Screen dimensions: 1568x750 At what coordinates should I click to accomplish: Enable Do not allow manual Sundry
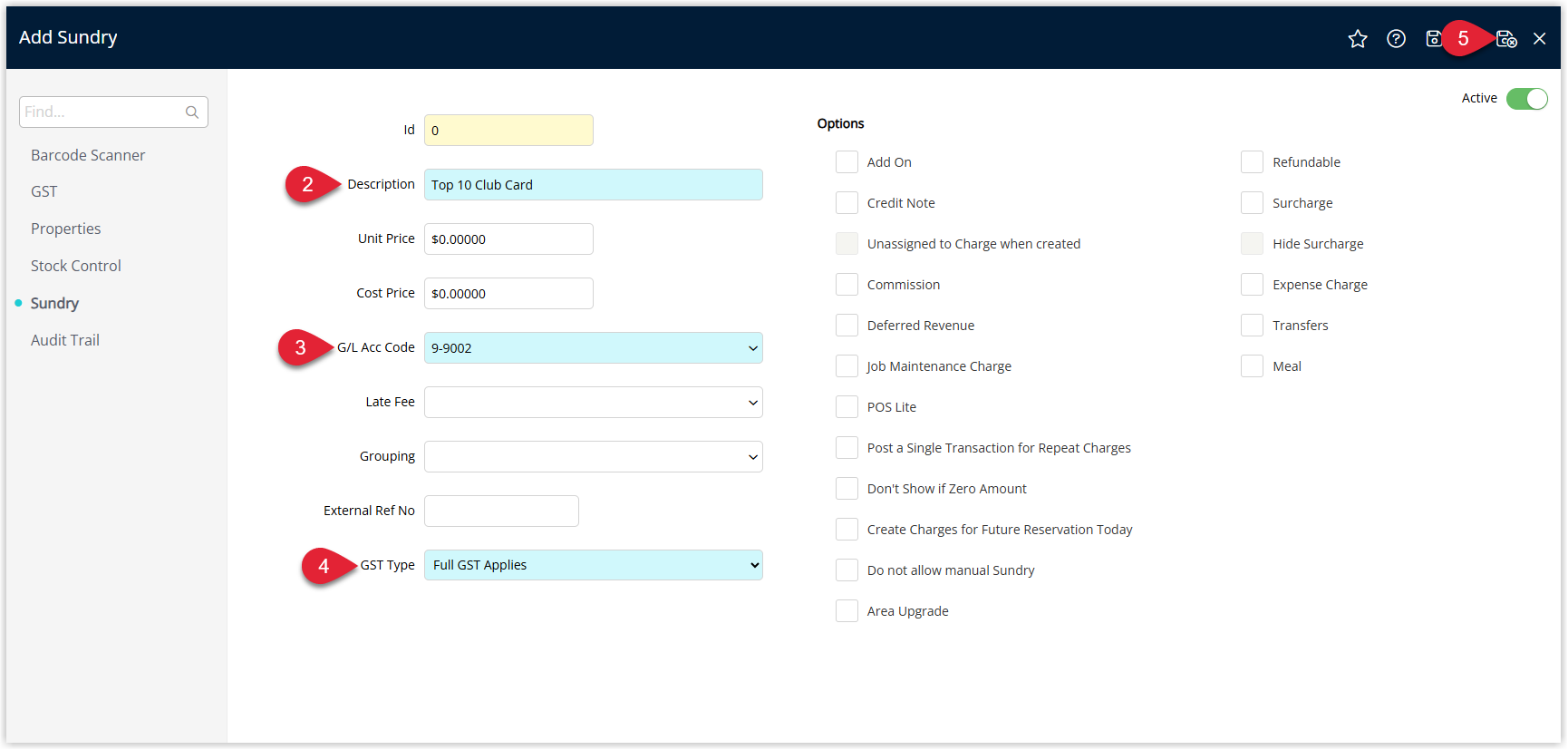pyautogui.click(x=847, y=570)
